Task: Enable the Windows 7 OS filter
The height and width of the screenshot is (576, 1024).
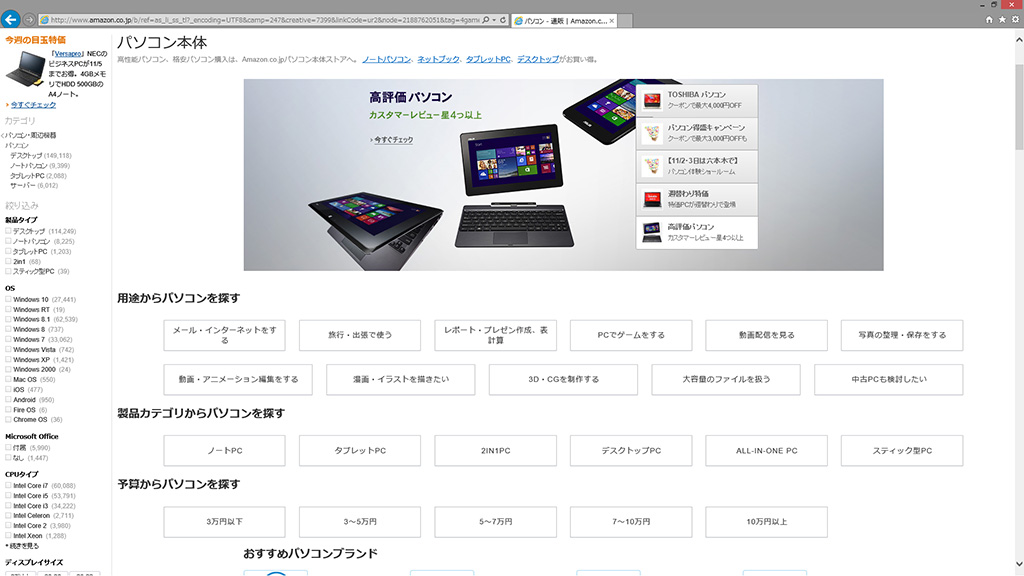Action: 8,339
